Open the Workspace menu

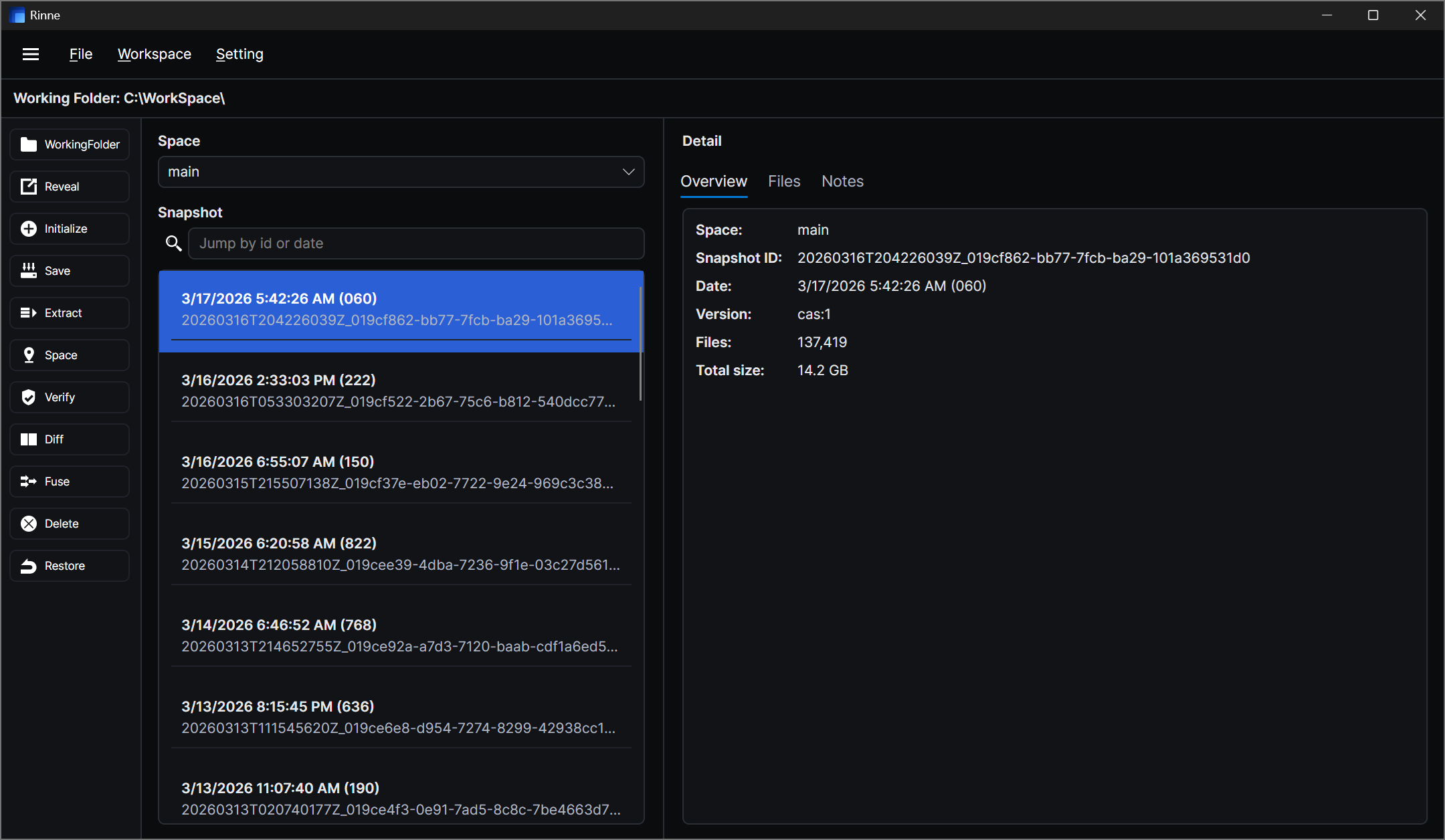(x=154, y=54)
